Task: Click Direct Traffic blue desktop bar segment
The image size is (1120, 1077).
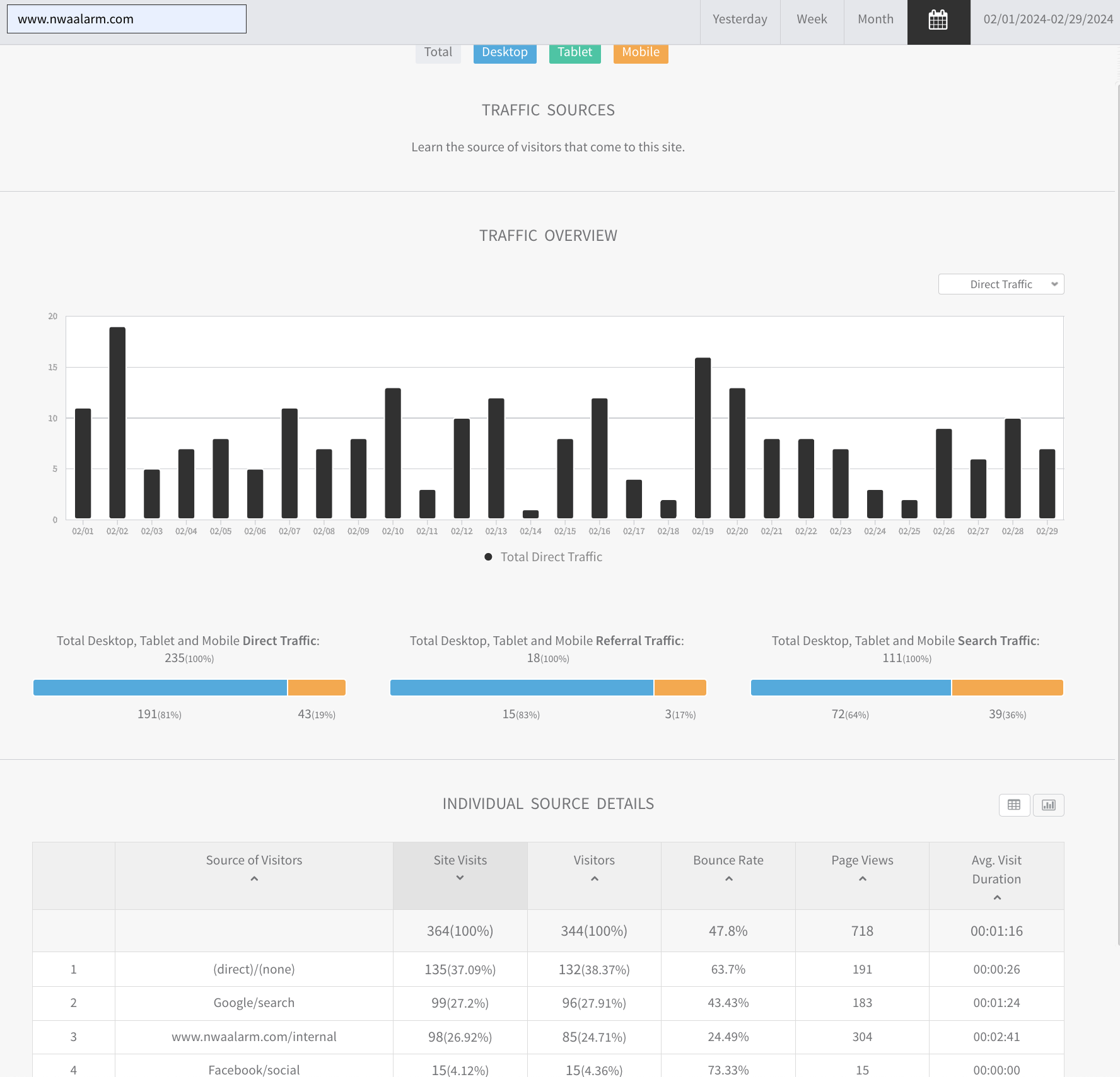Action: coord(160,688)
